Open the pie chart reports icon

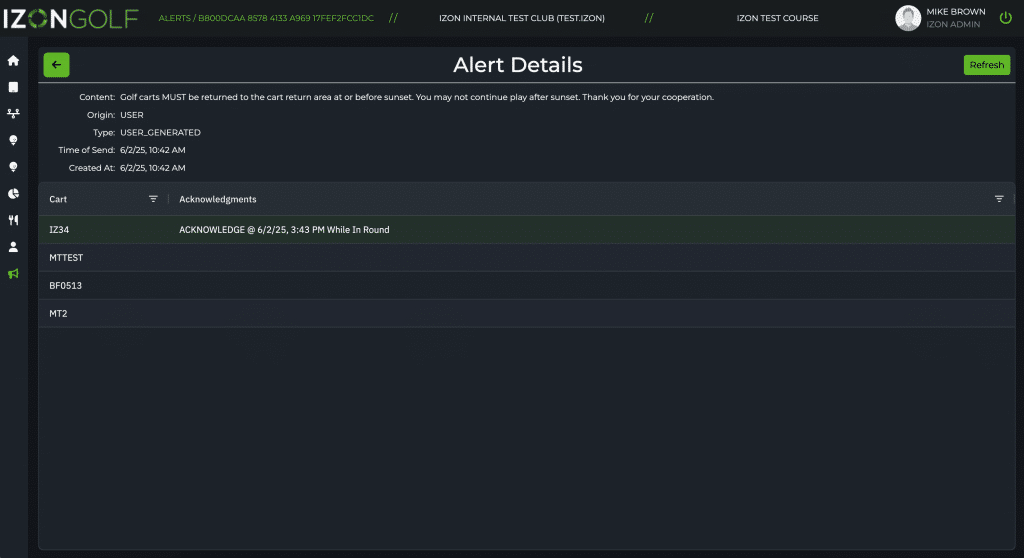click(13, 193)
